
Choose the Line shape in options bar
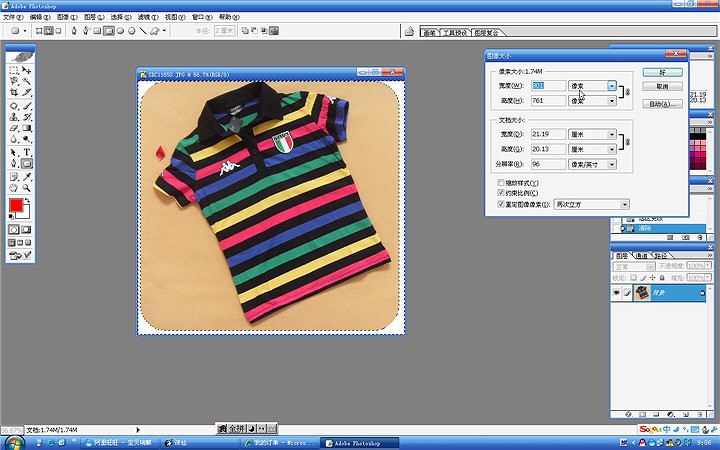pyautogui.click(x=143, y=31)
